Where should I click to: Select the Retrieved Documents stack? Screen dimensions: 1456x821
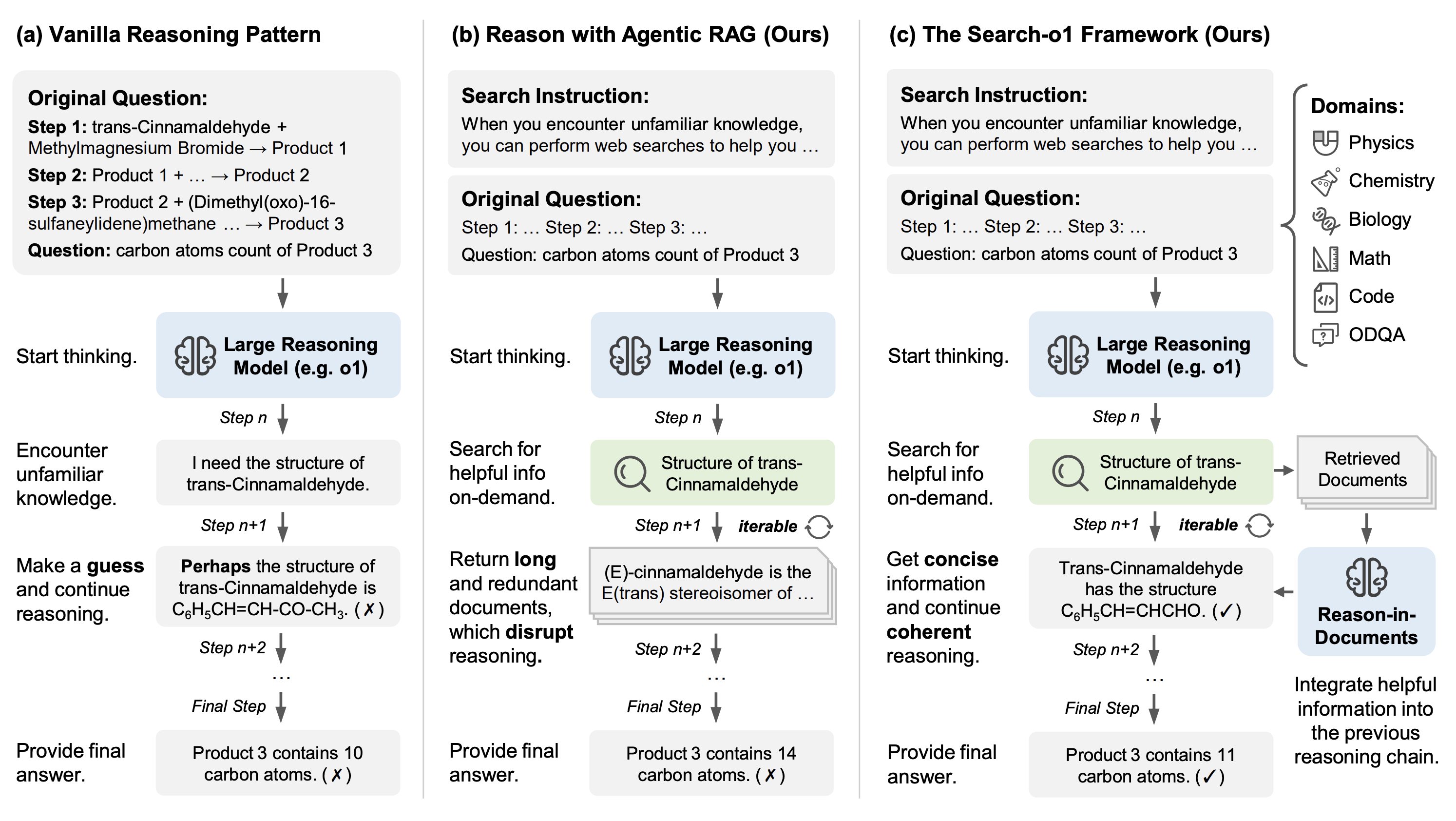(x=1366, y=471)
